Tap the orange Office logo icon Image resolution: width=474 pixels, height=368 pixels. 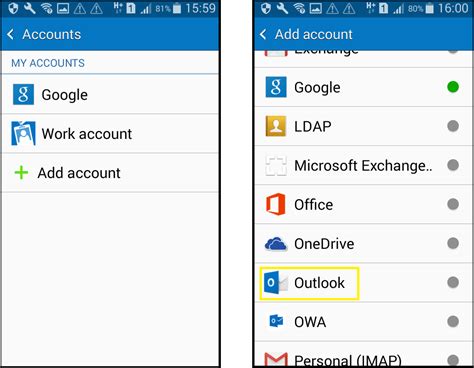tap(276, 204)
